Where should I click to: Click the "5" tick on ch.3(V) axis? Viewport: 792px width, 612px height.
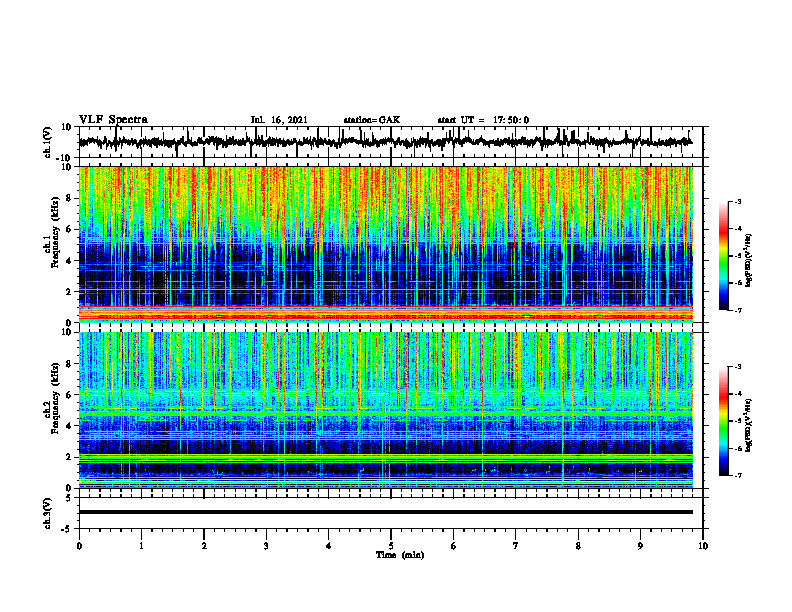point(69,497)
